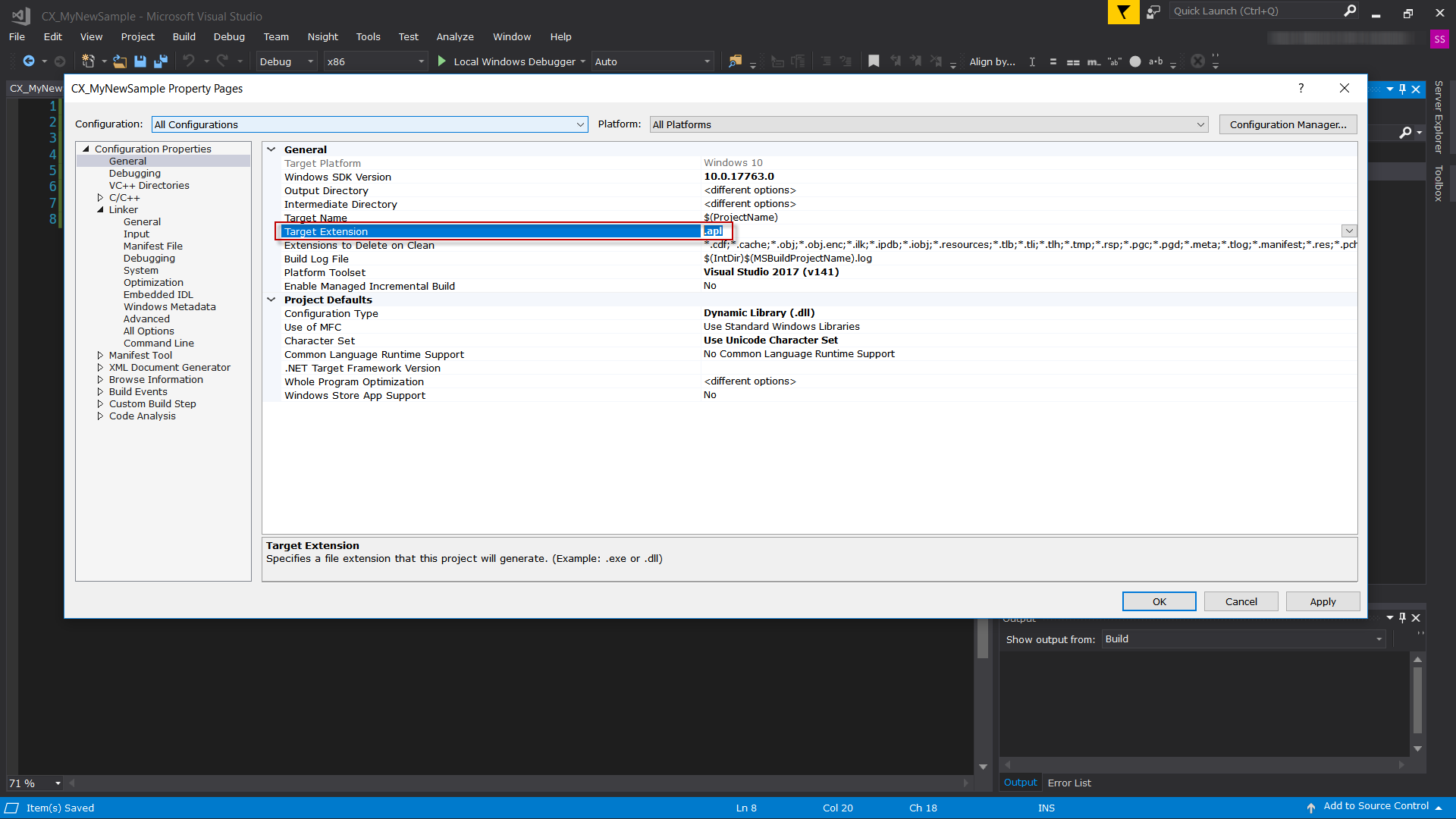Open the Debug solution configuration dropdown
The width and height of the screenshot is (1456, 819).
click(286, 61)
